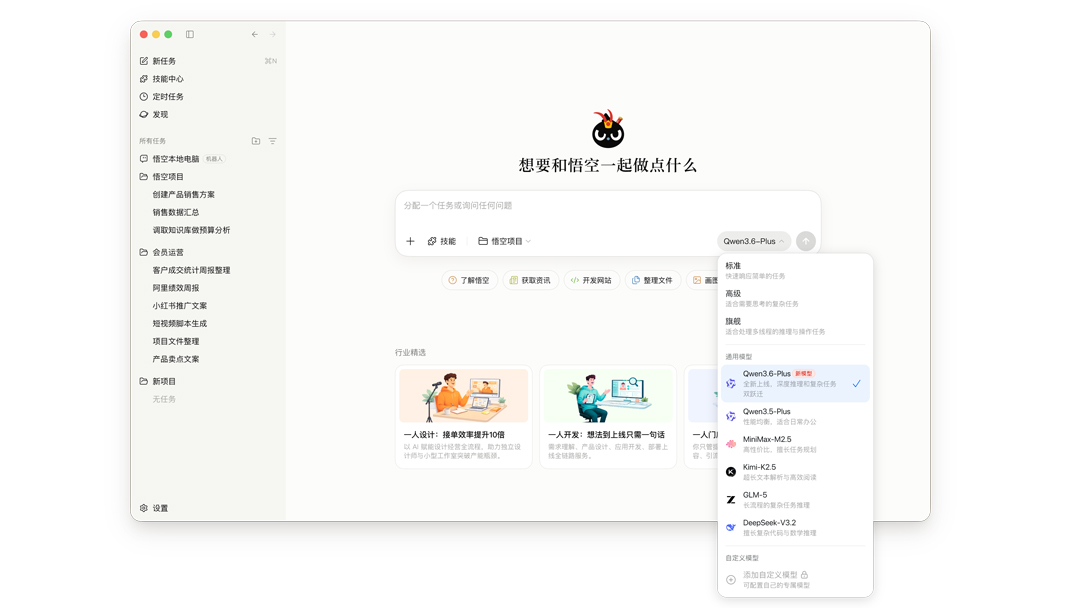Screen dimensions: 1080x608
Task: Expand the 悟空项目 project selector in input box
Action: point(505,241)
